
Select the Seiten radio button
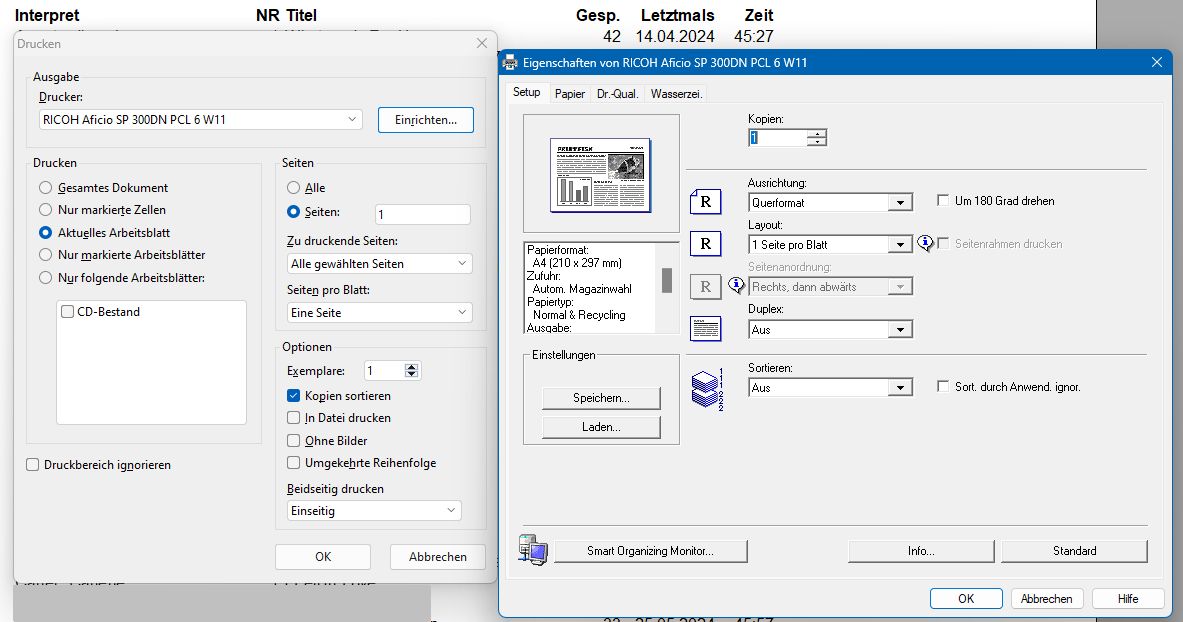293,212
